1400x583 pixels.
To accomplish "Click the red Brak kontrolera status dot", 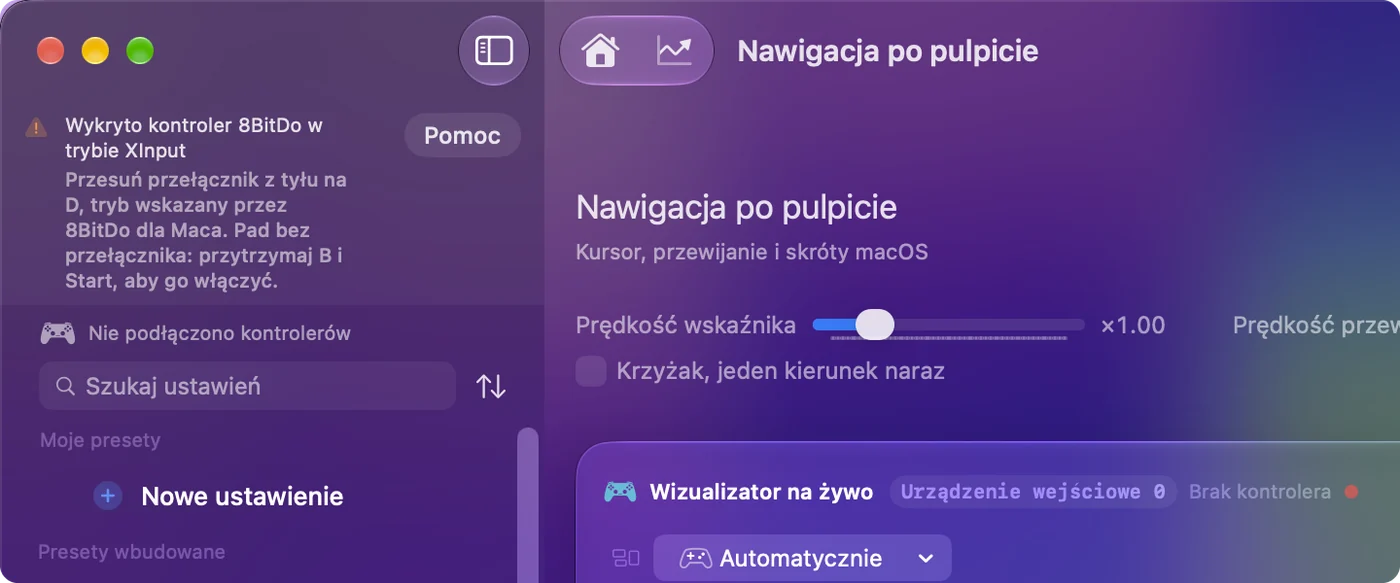I will pyautogui.click(x=1351, y=492).
